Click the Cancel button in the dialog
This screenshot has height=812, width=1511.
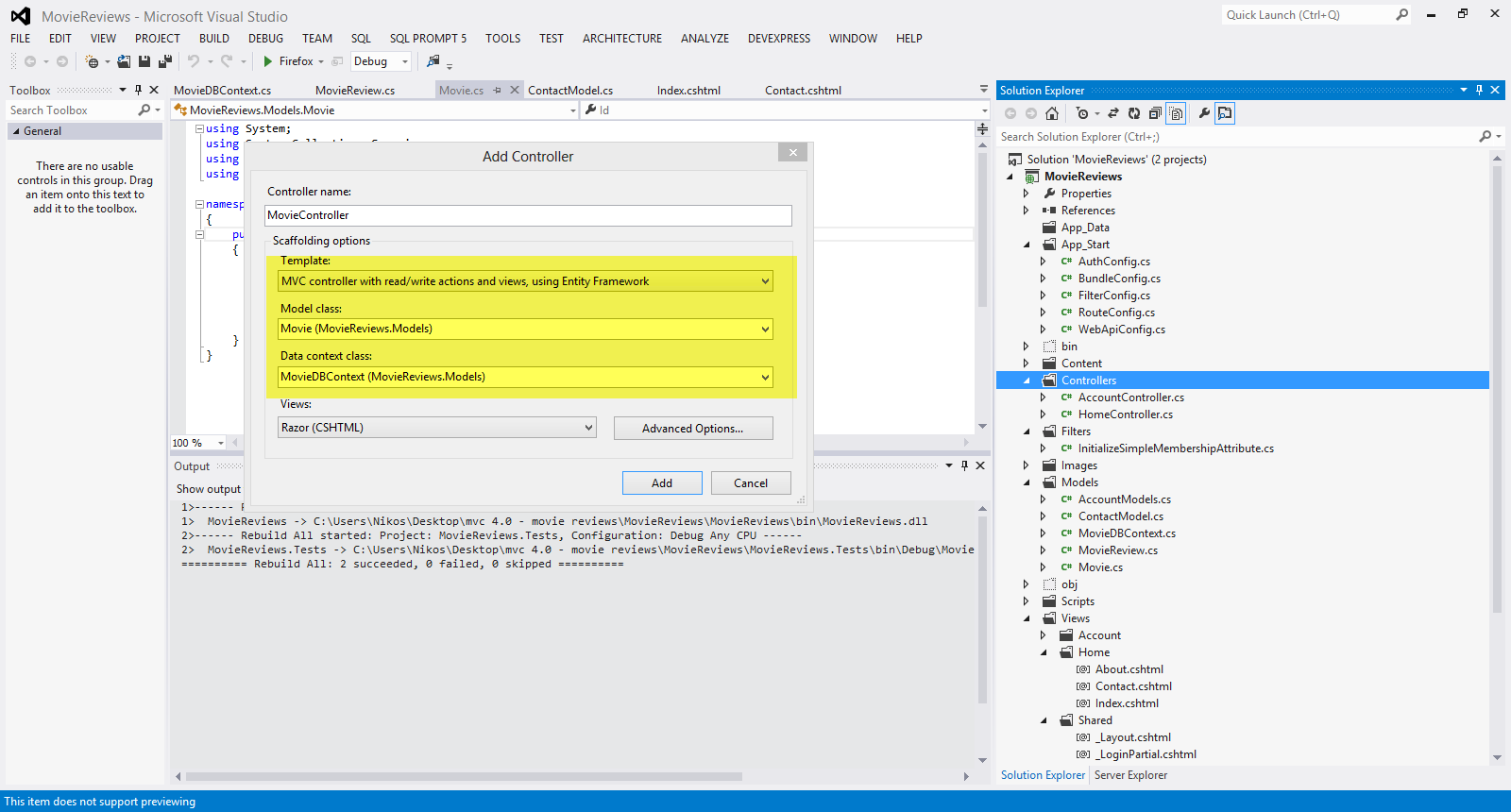[x=751, y=482]
